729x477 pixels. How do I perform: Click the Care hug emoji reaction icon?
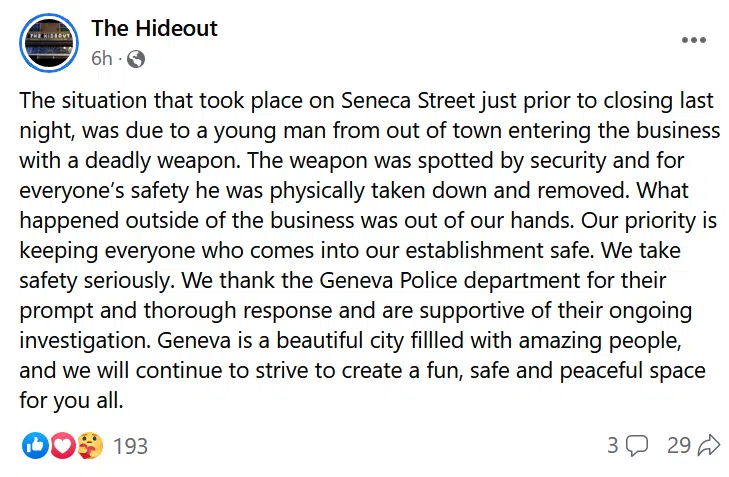tap(88, 445)
